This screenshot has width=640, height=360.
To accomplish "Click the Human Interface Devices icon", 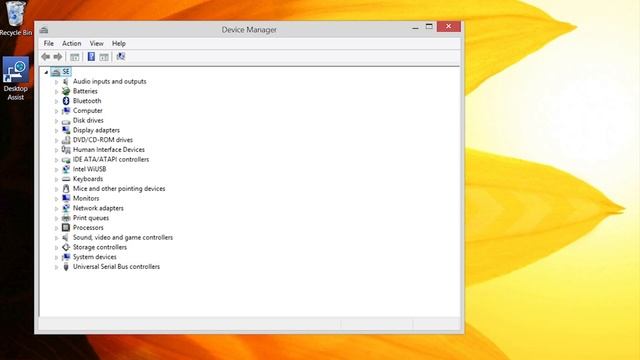I will click(x=66, y=150).
